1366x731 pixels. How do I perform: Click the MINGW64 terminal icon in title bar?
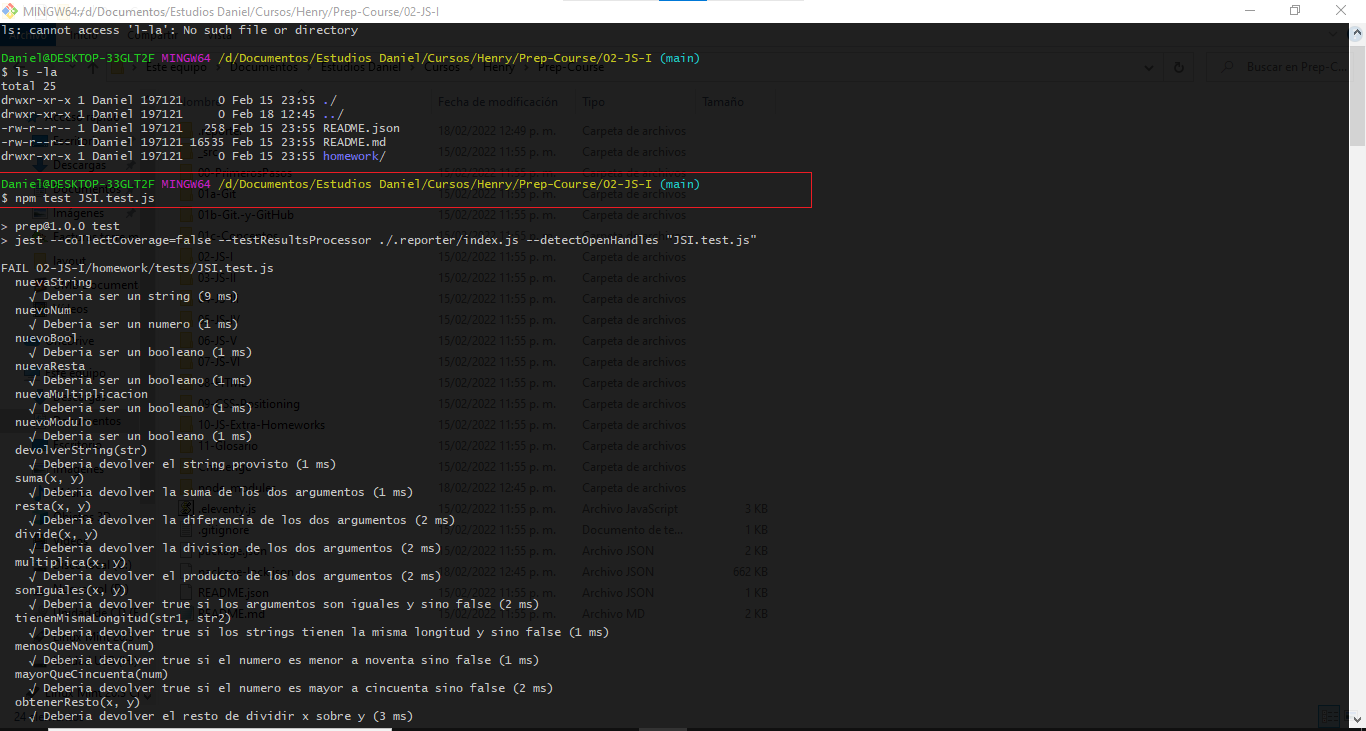pyautogui.click(x=9, y=10)
